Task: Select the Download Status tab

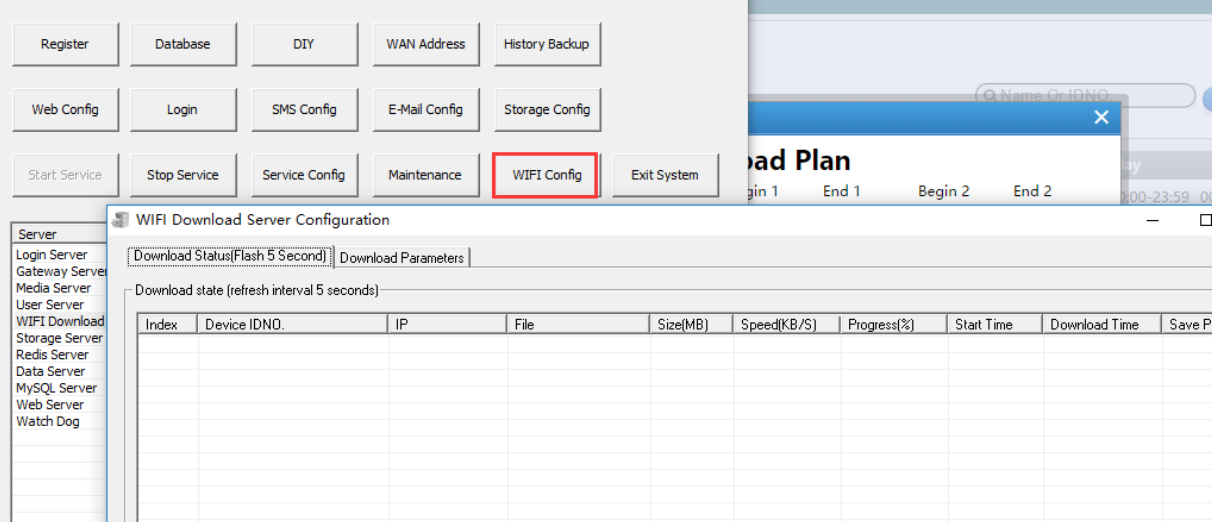Action: tap(230, 256)
